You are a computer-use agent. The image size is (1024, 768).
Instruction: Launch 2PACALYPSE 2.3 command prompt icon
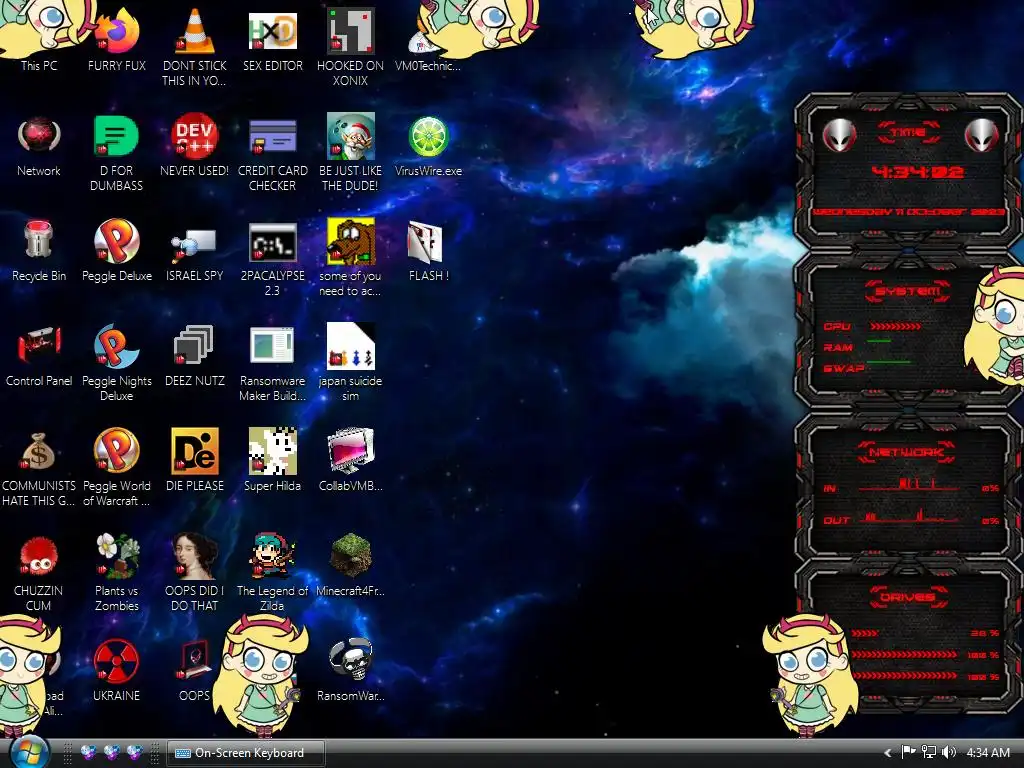[272, 242]
